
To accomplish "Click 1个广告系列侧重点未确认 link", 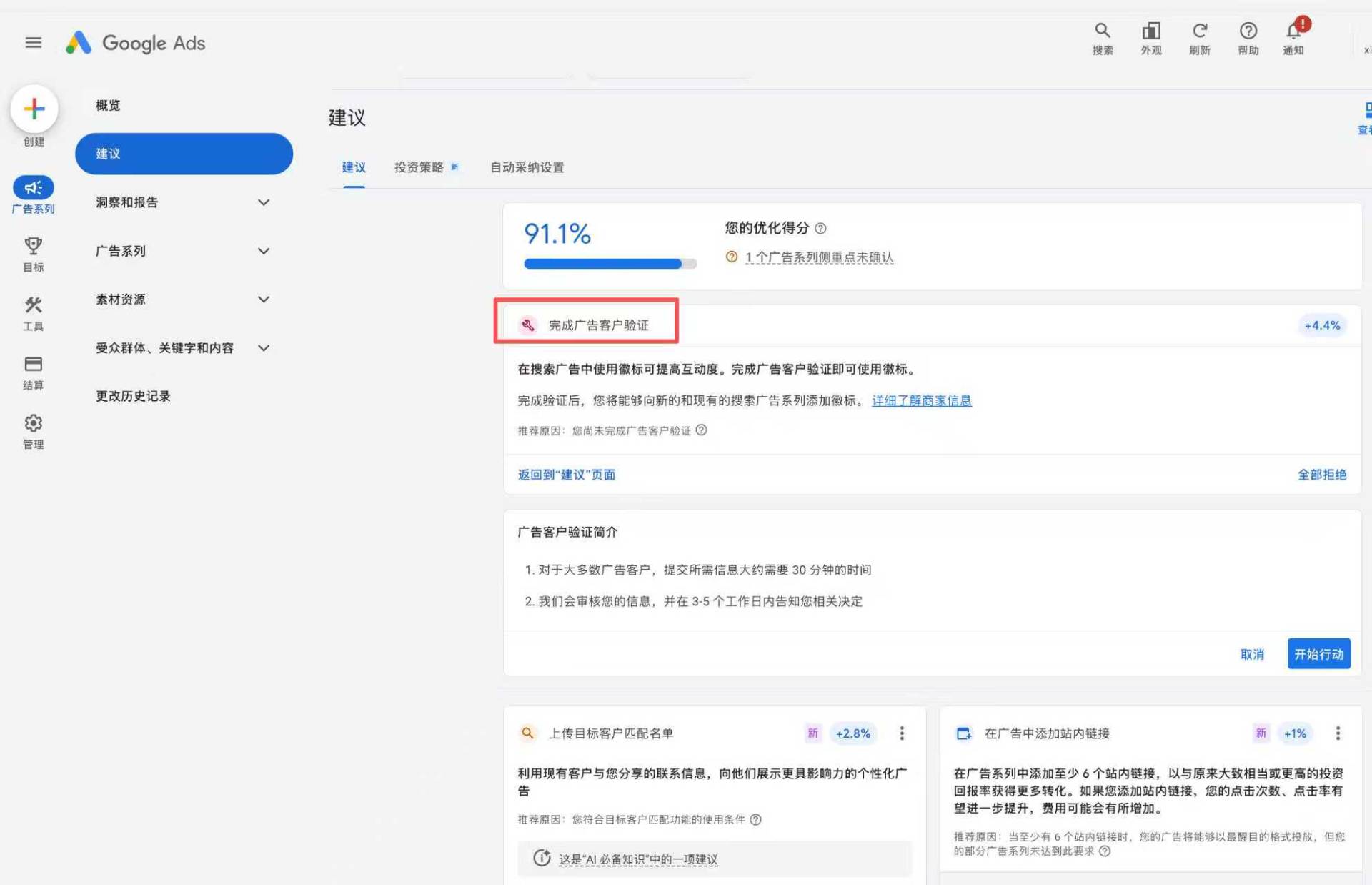I will [x=819, y=257].
